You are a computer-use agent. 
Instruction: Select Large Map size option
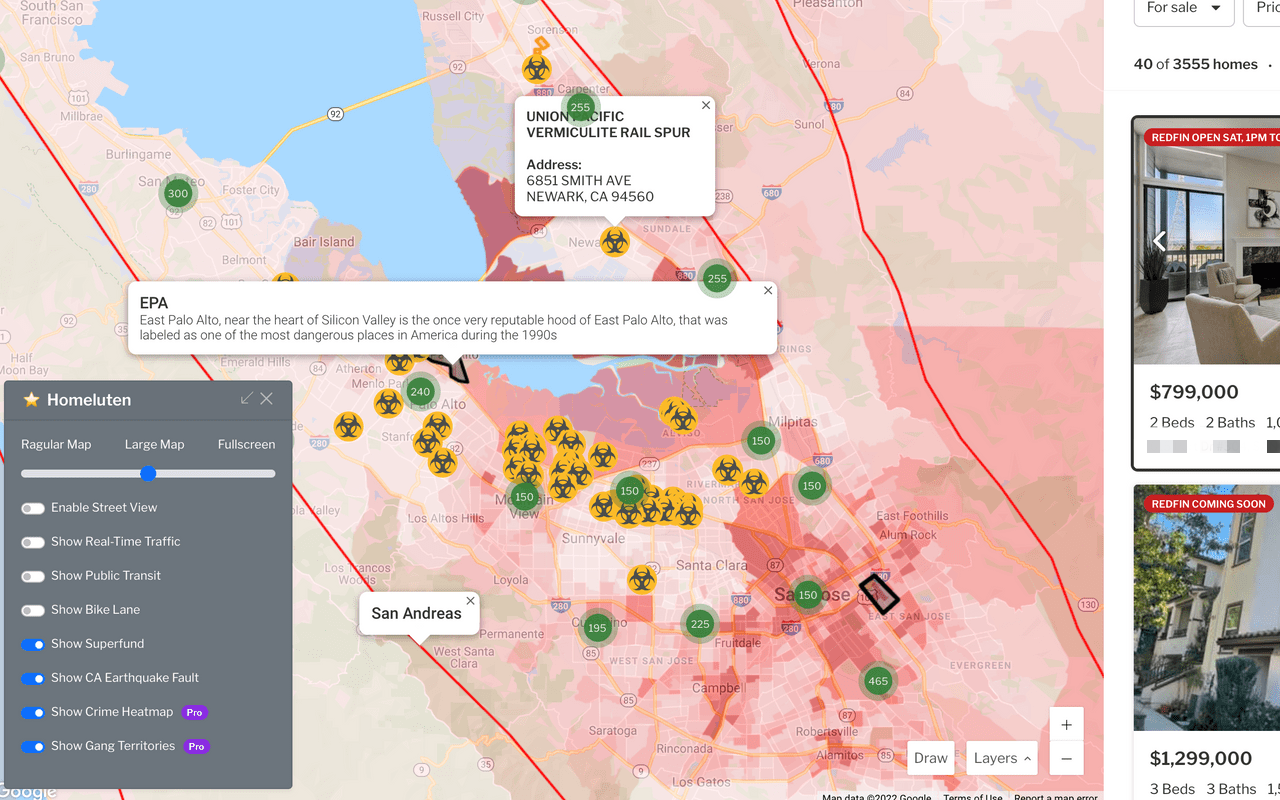(154, 444)
